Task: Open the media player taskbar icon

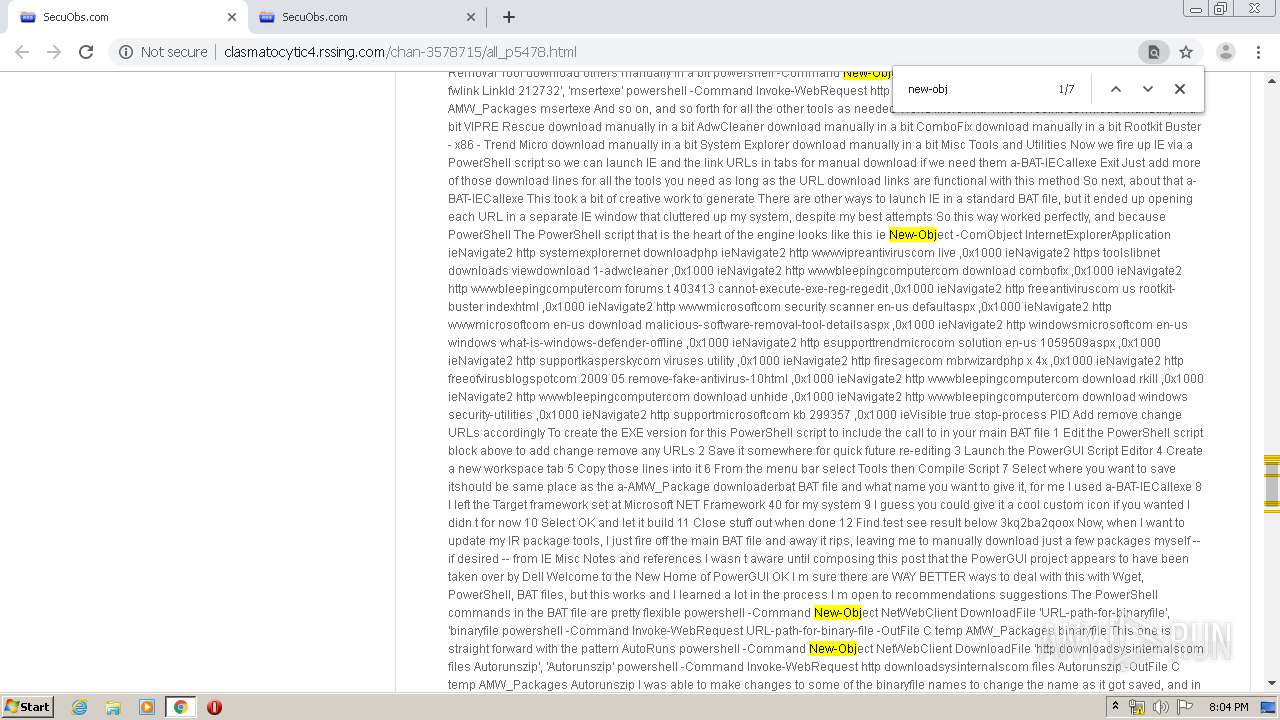Action: pos(147,707)
